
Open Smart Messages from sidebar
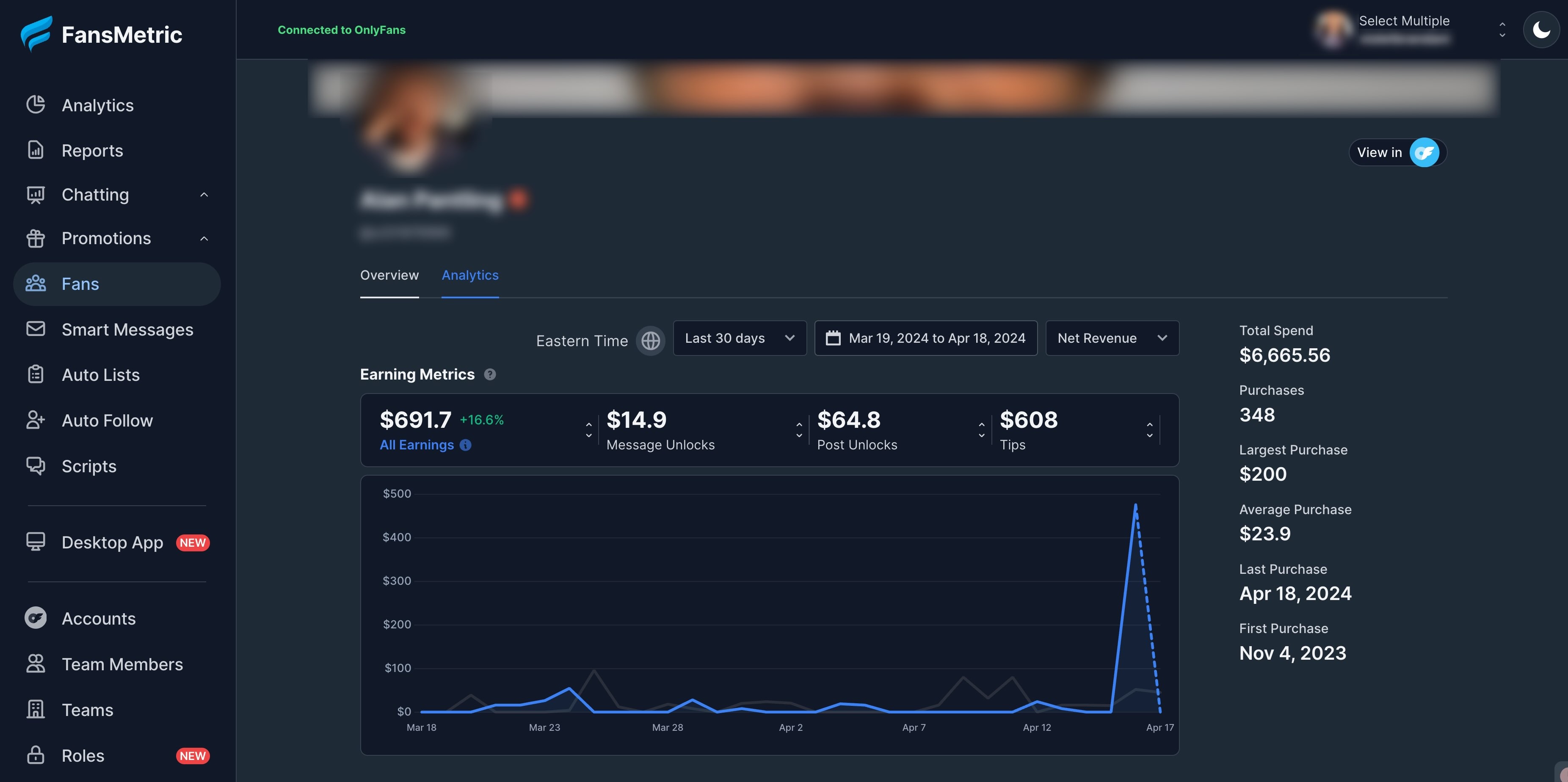[117, 329]
